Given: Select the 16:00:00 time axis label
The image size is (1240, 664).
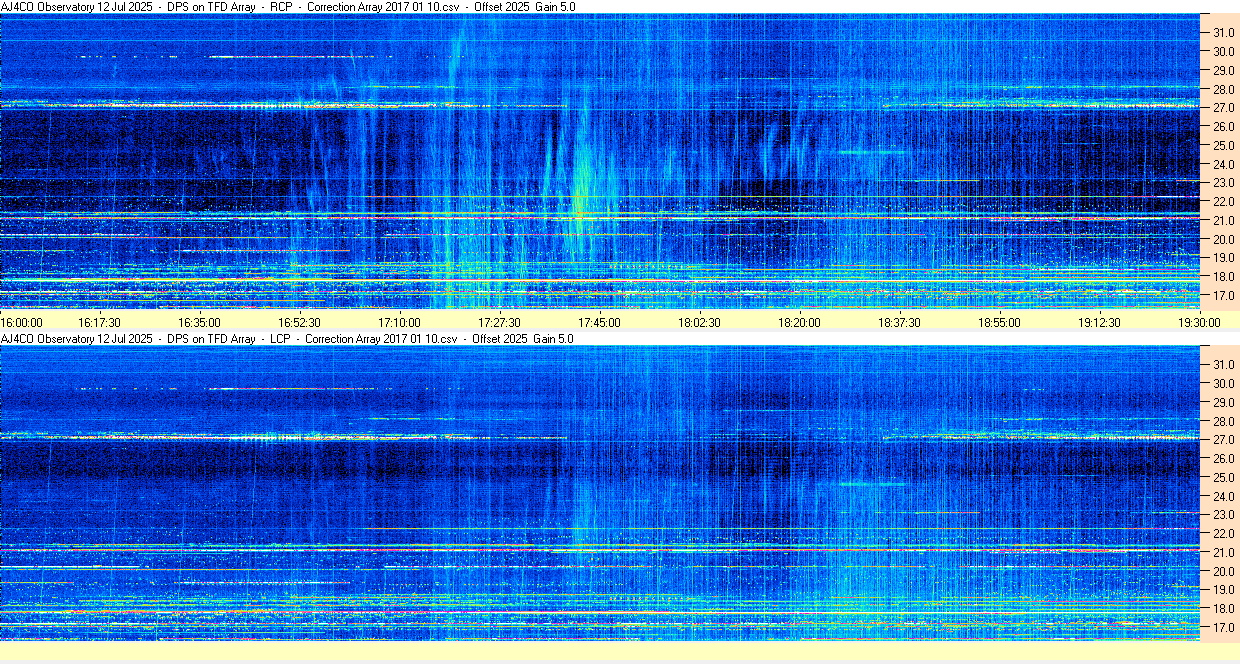Looking at the screenshot, I should 22,322.
